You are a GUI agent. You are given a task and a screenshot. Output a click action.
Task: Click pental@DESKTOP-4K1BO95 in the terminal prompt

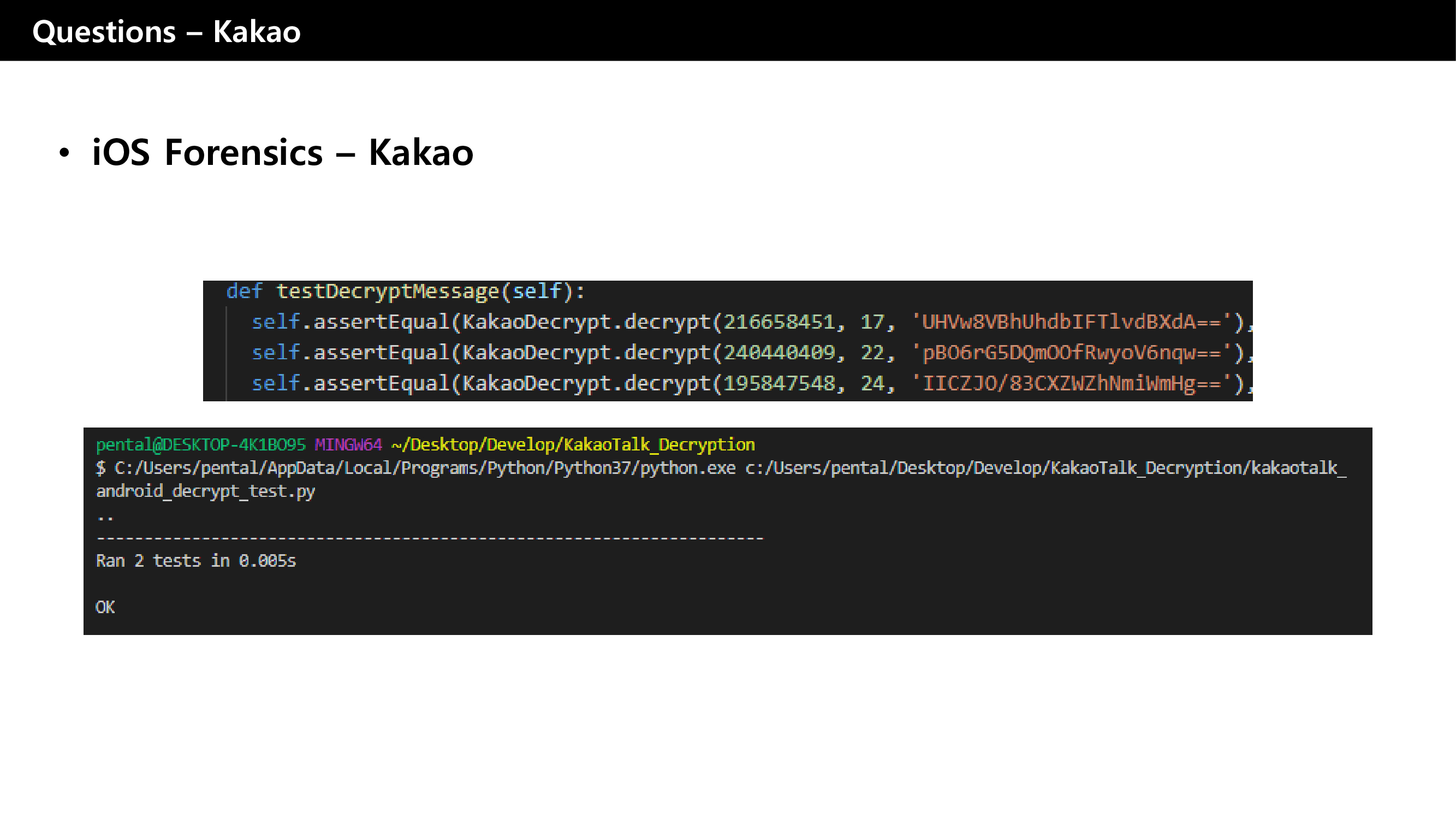click(x=200, y=445)
